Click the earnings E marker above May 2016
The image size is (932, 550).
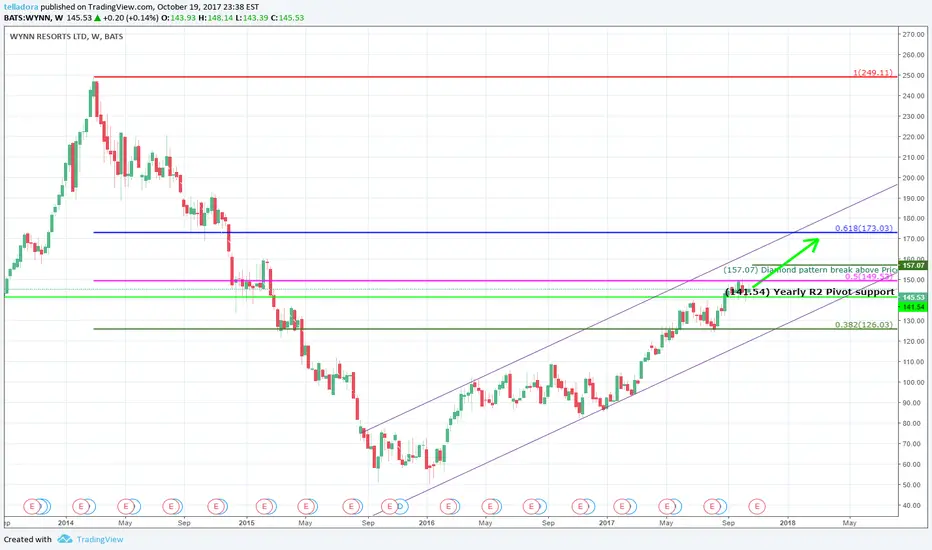[x=490, y=507]
